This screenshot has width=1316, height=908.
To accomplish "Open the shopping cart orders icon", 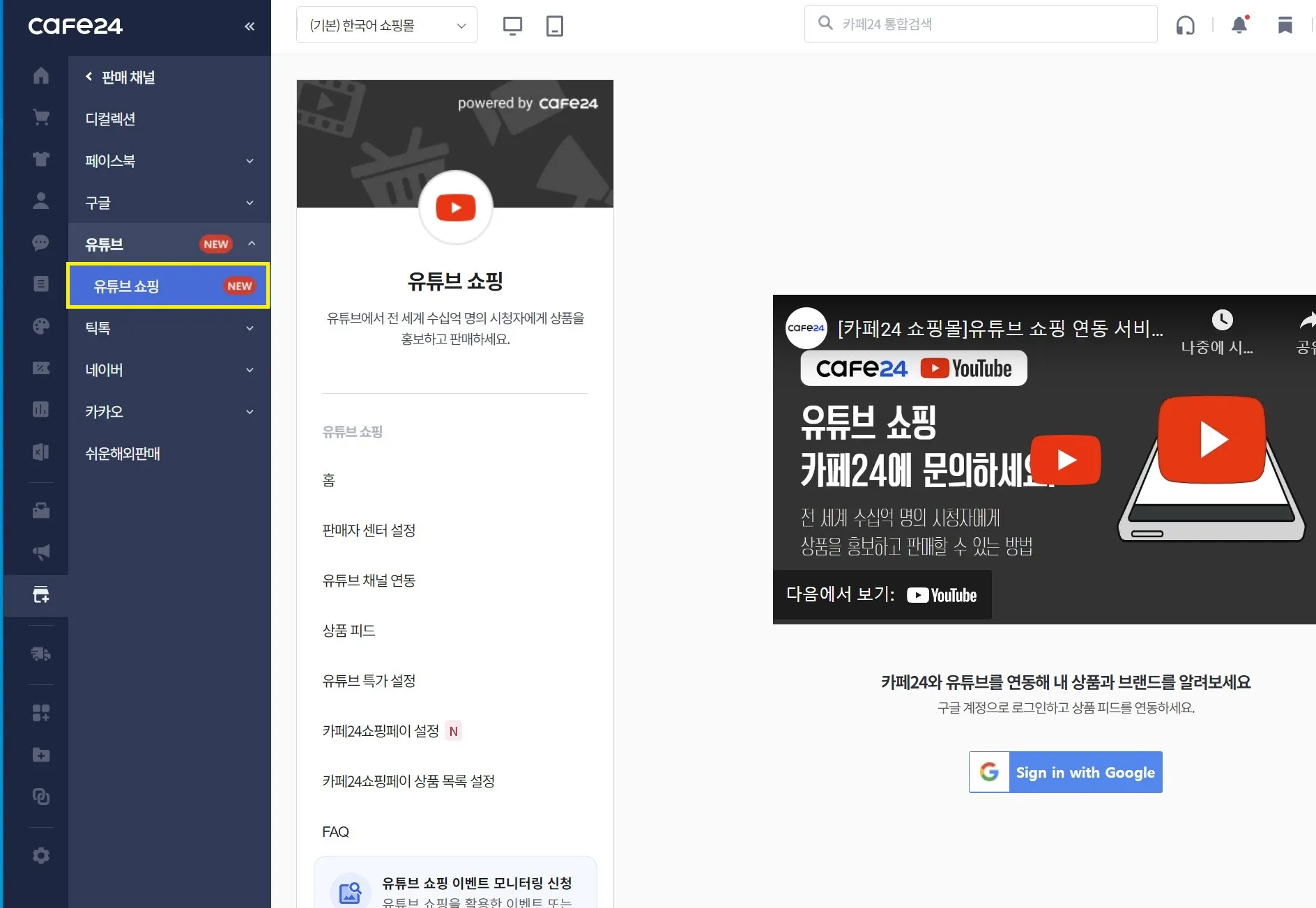I will click(x=41, y=117).
